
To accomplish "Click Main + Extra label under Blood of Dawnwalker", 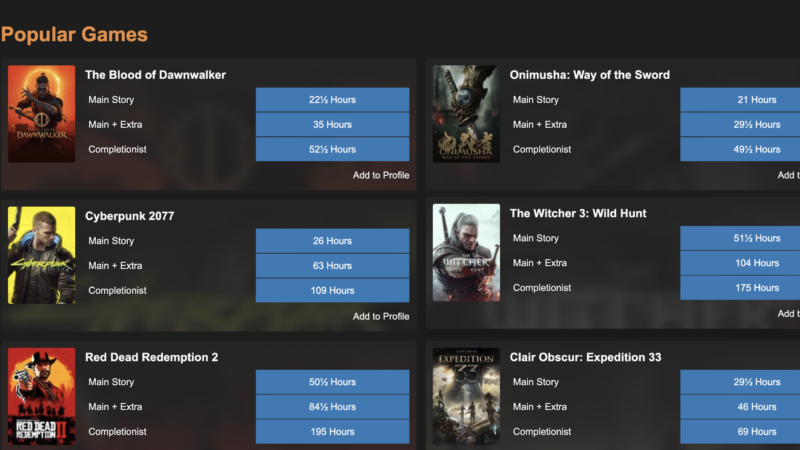I will (115, 124).
